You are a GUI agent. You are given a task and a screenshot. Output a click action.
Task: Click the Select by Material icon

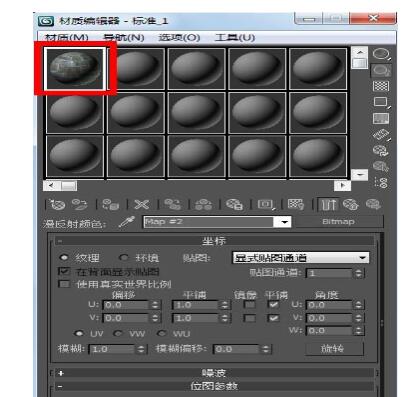click(381, 166)
